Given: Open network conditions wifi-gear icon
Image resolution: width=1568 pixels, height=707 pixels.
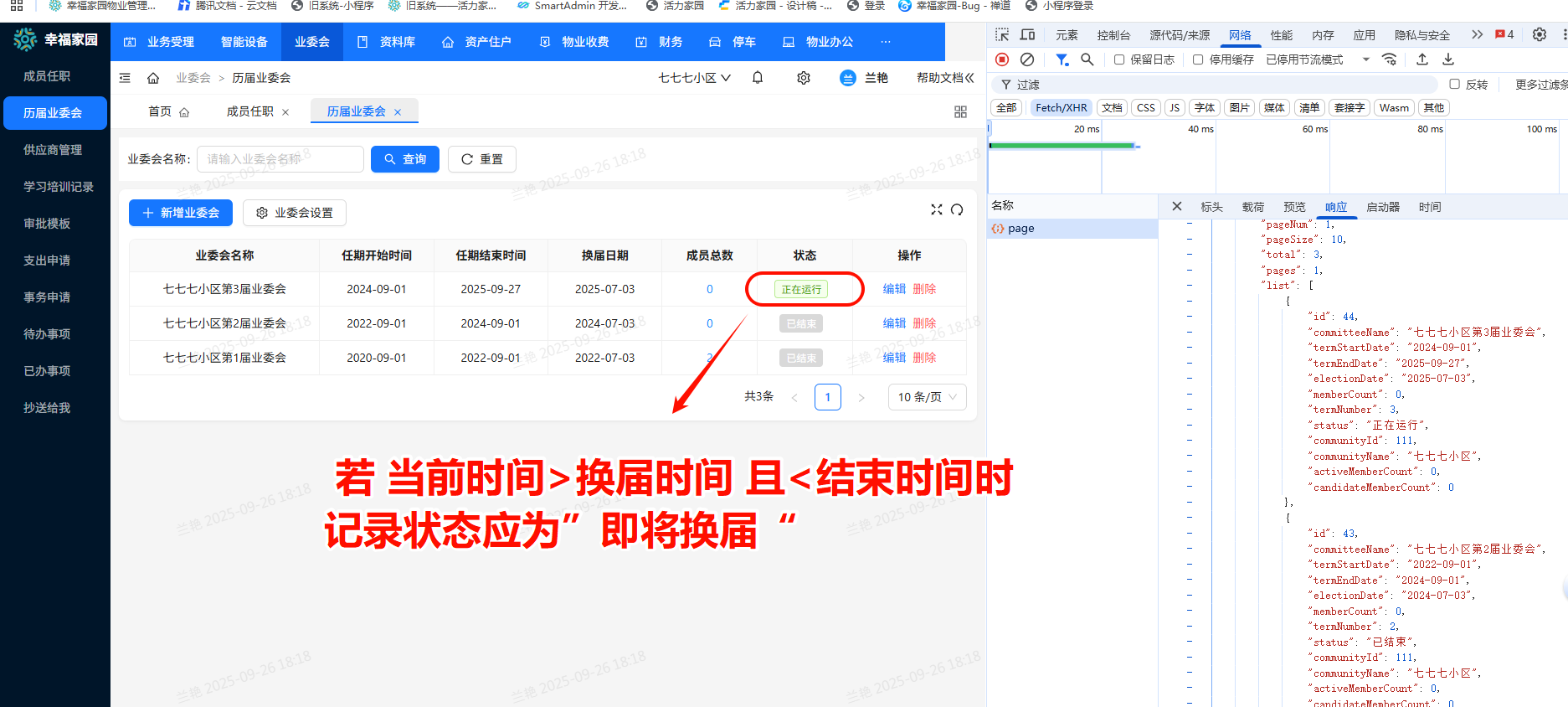Looking at the screenshot, I should (x=1389, y=59).
